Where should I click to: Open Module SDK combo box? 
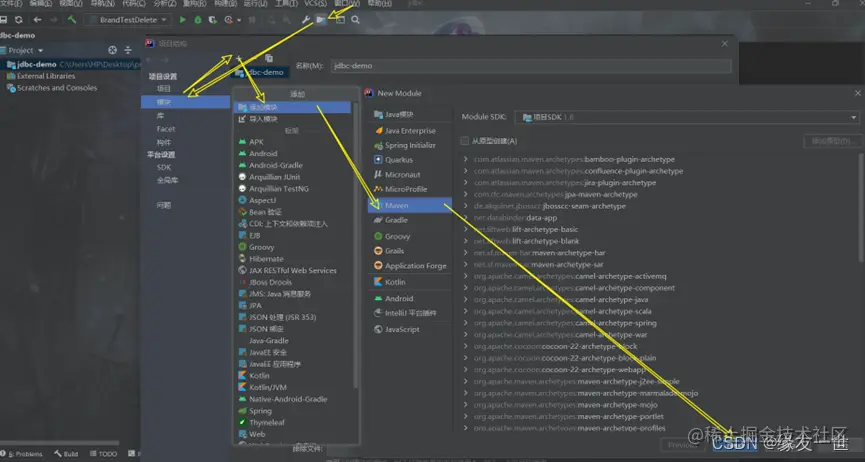point(687,117)
